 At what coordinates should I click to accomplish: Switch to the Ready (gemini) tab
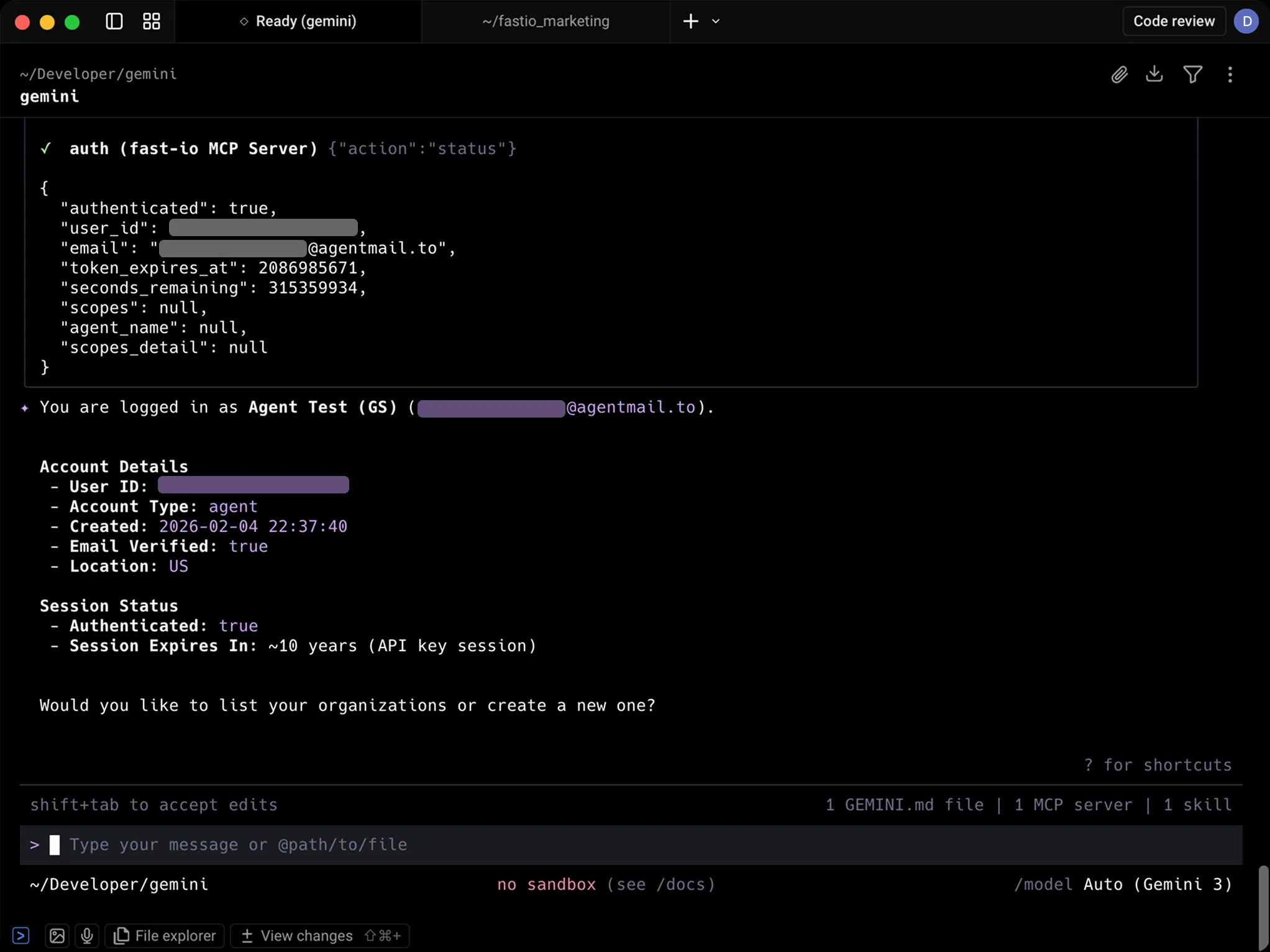coord(299,21)
